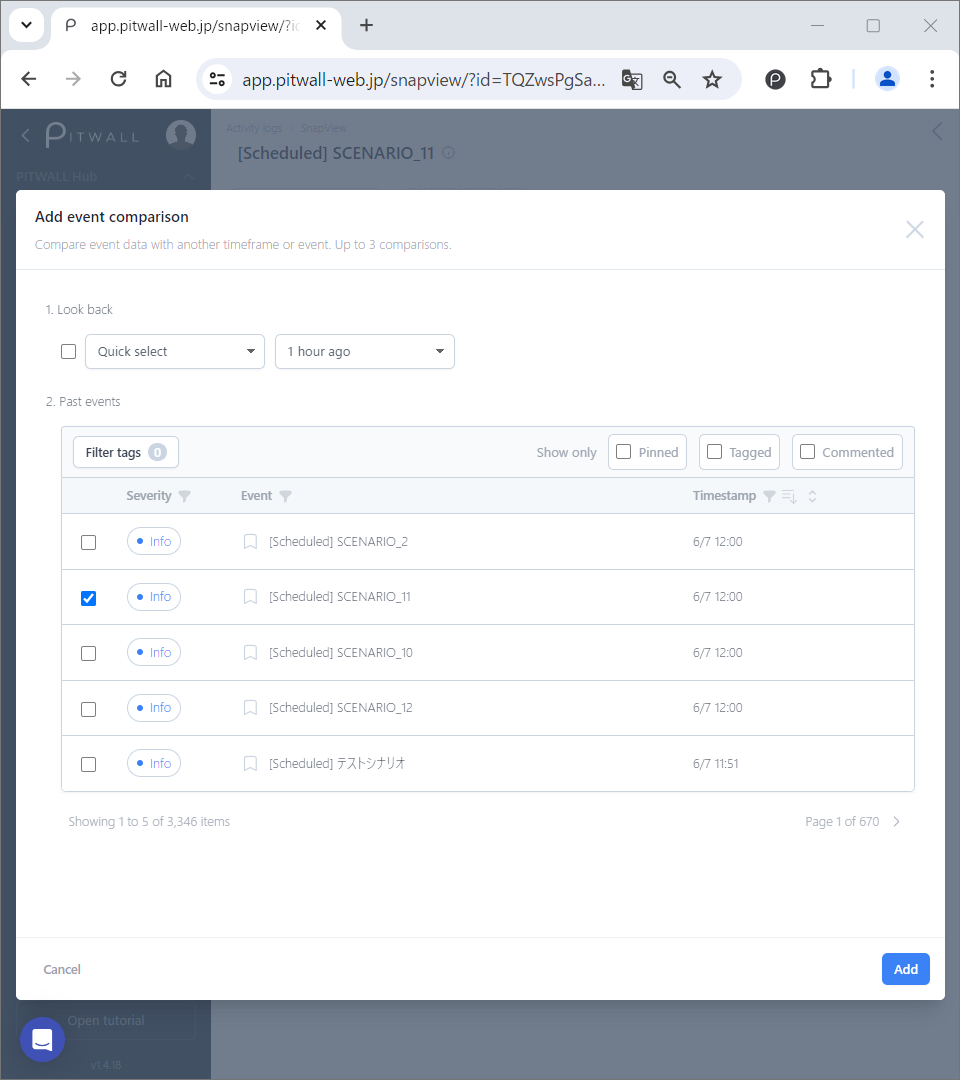Click the Severity column filter icon
Viewport: 960px width, 1080px height.
tap(184, 496)
